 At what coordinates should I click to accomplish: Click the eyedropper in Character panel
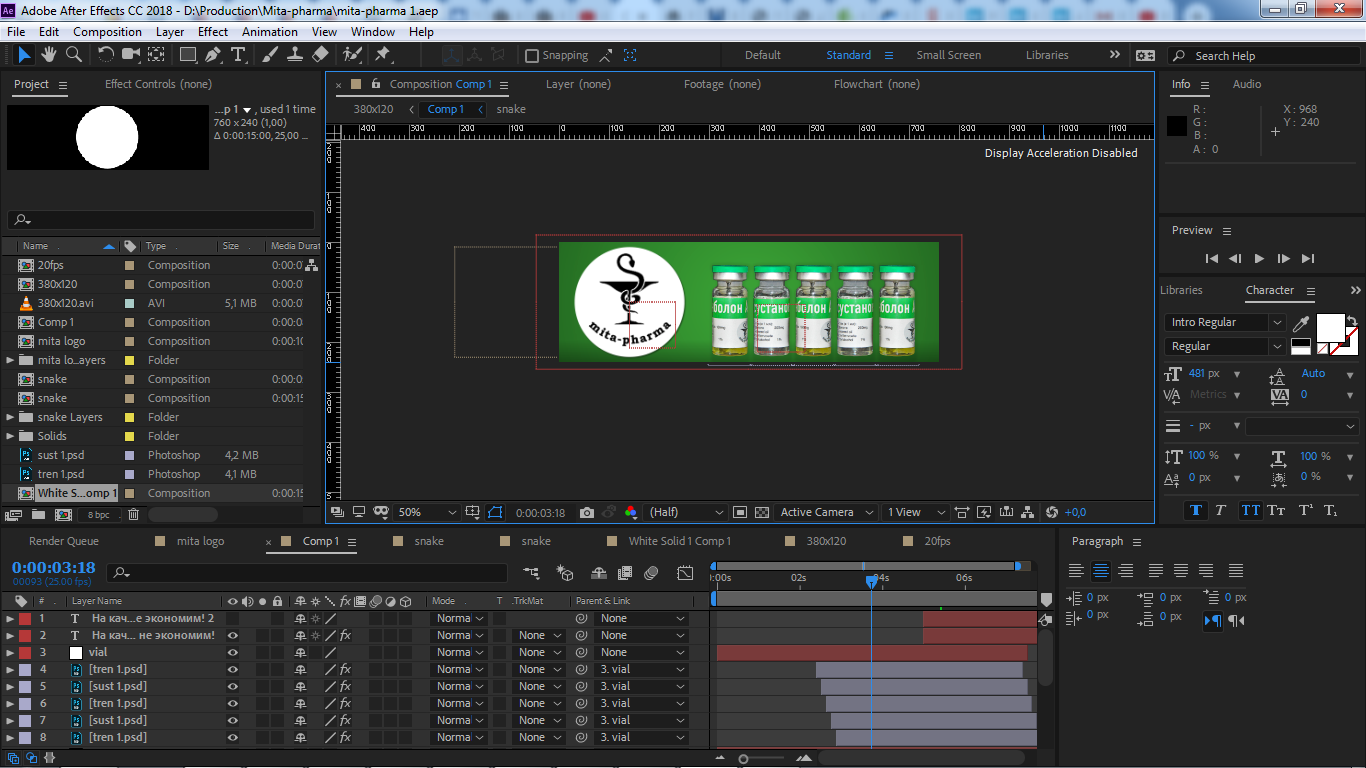pyautogui.click(x=1301, y=323)
